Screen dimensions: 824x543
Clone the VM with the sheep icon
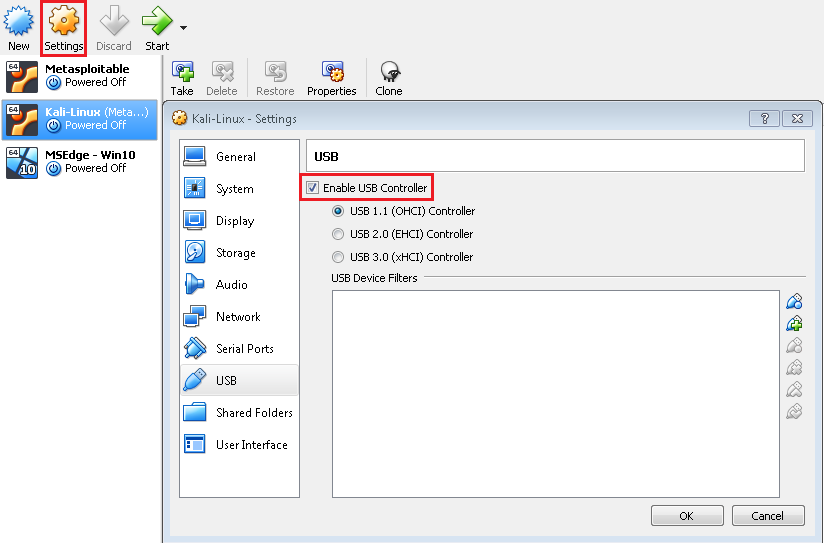click(x=389, y=71)
